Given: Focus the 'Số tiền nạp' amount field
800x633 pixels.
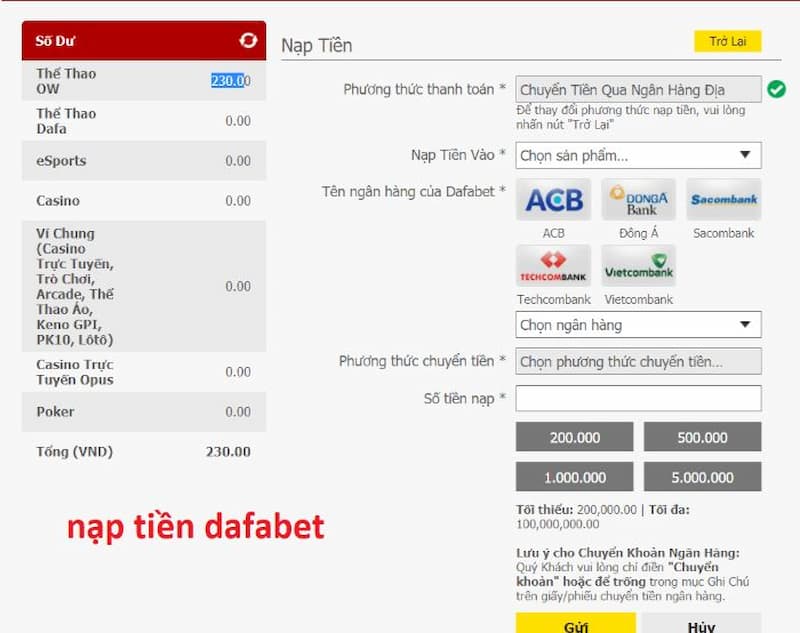Looking at the screenshot, I should pyautogui.click(x=638, y=399).
